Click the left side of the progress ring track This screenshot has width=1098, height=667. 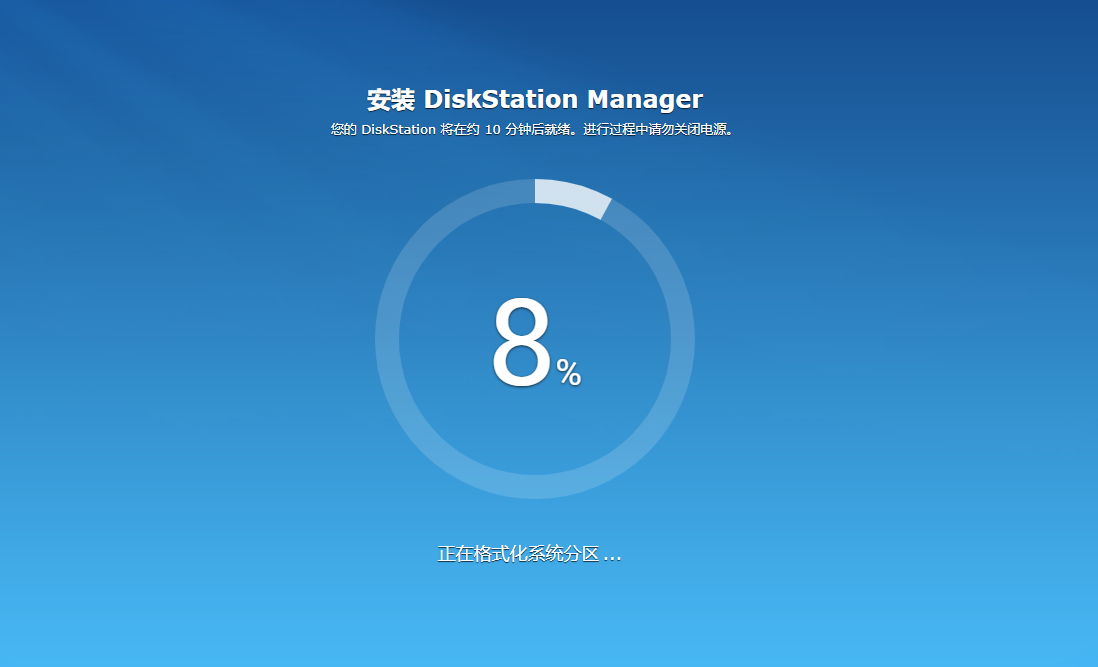coord(387,339)
